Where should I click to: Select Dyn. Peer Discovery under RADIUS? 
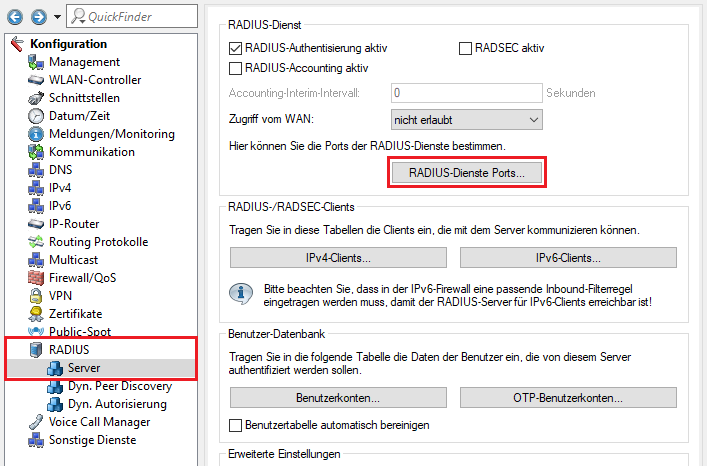click(120, 386)
